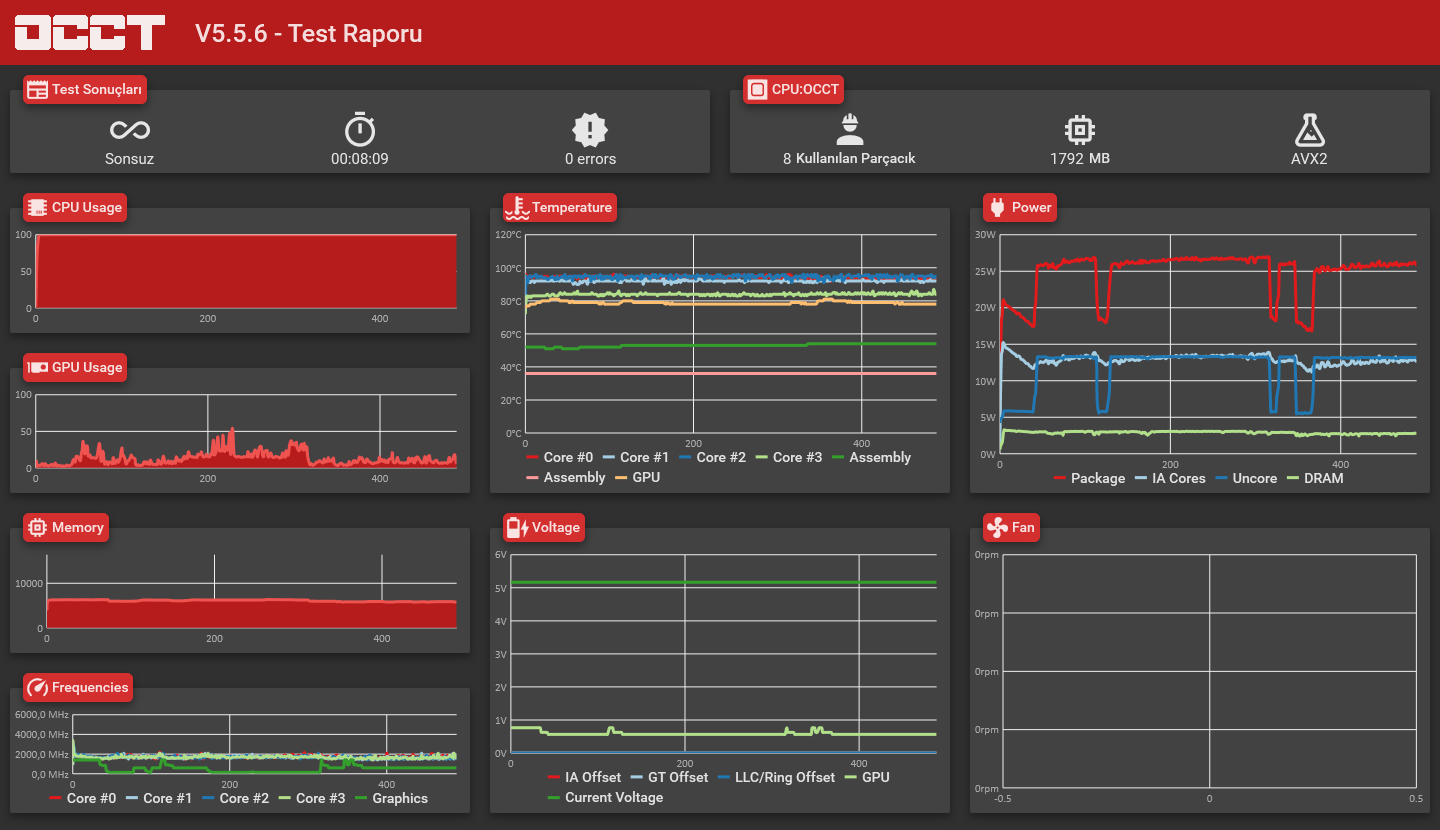Click the chip icon above 1792 MB
1440x830 pixels.
1080,129
